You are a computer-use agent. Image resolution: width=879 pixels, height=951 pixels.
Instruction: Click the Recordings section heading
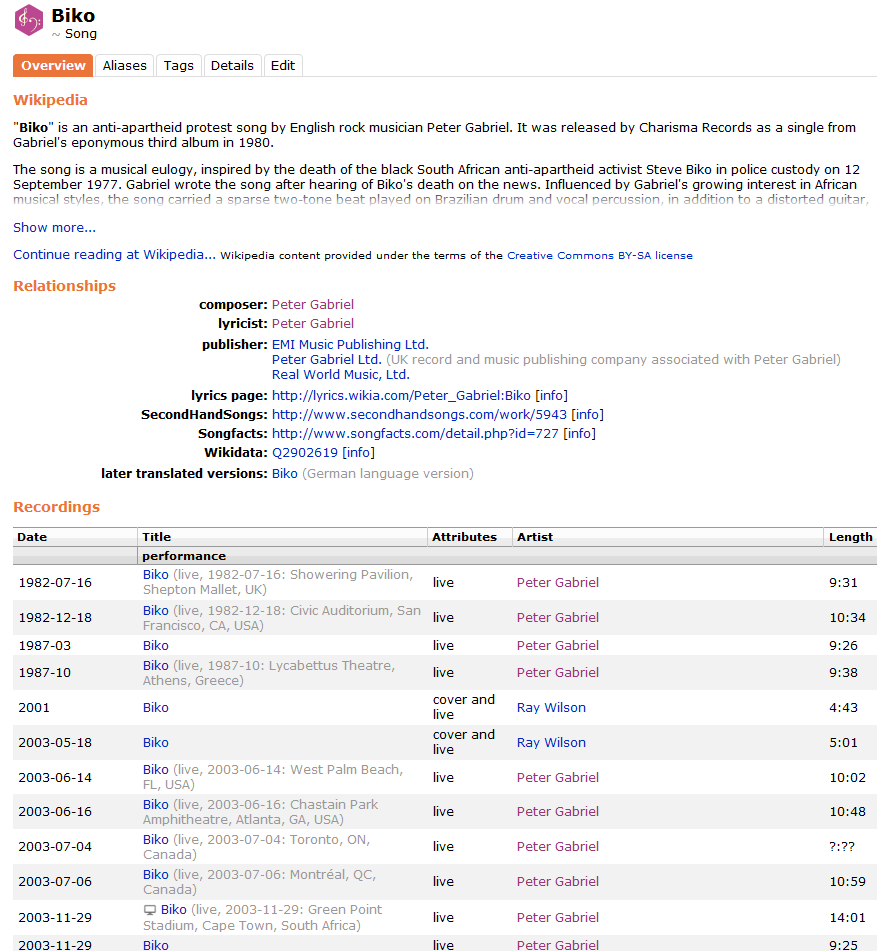56,507
